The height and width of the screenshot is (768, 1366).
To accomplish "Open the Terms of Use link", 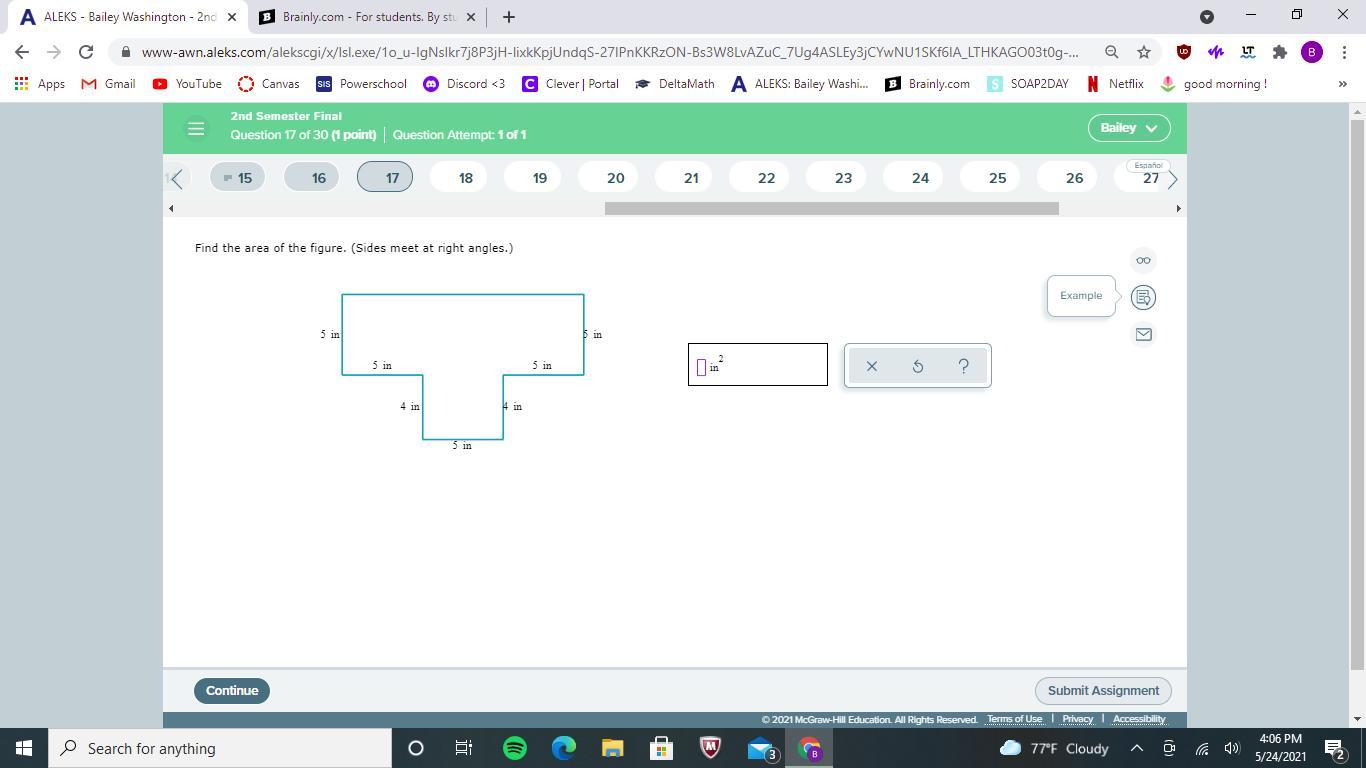I will click(1014, 719).
